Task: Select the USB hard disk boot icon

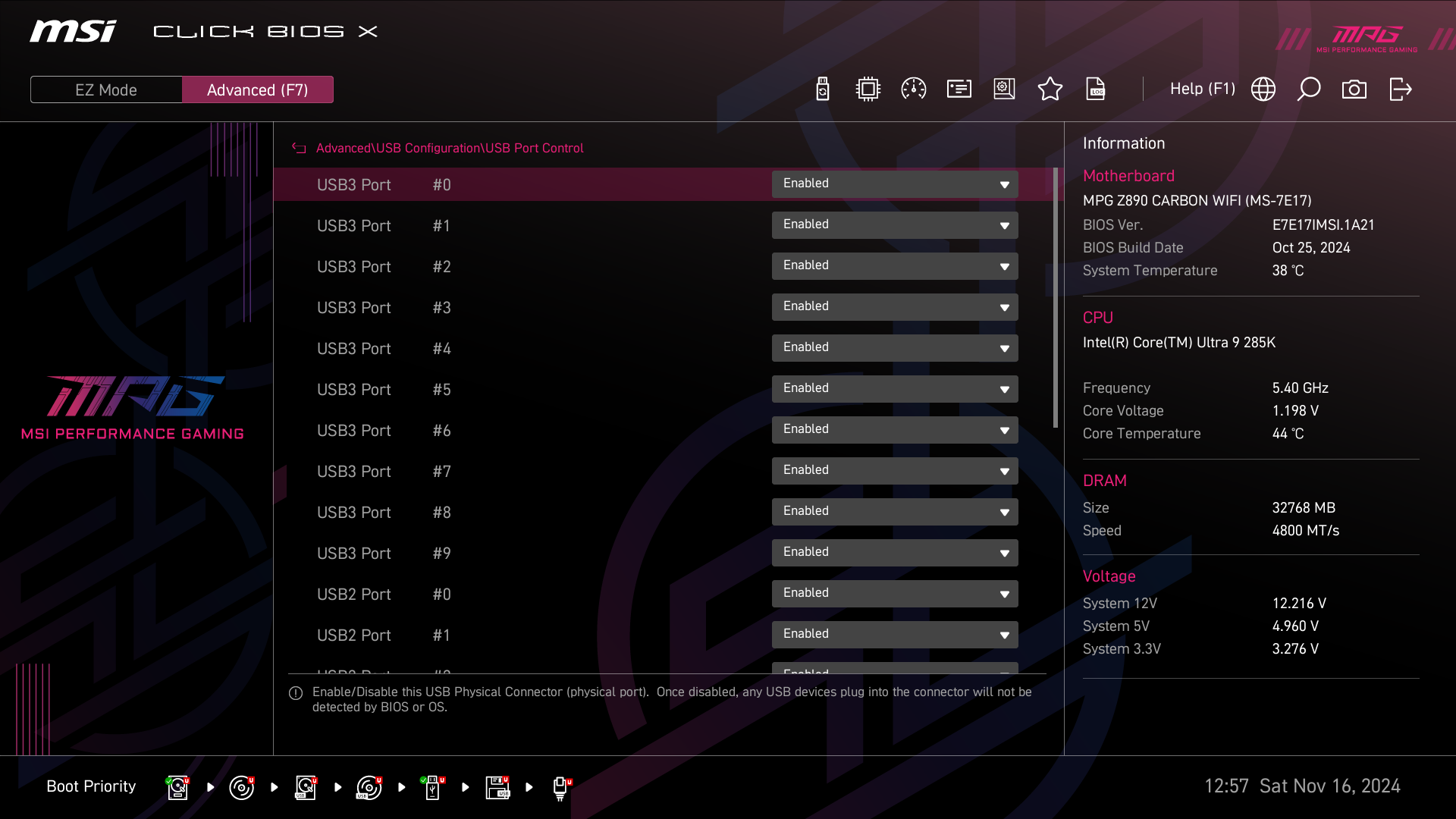Action: 306,788
